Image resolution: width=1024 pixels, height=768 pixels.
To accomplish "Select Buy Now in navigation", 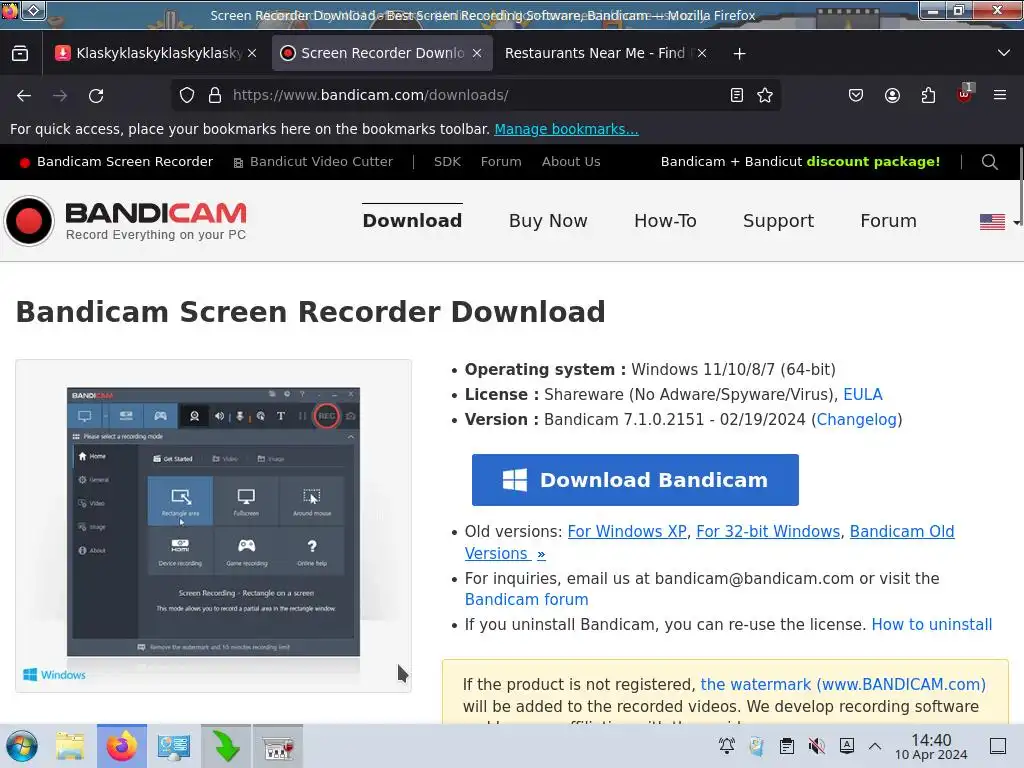I will 548,221.
